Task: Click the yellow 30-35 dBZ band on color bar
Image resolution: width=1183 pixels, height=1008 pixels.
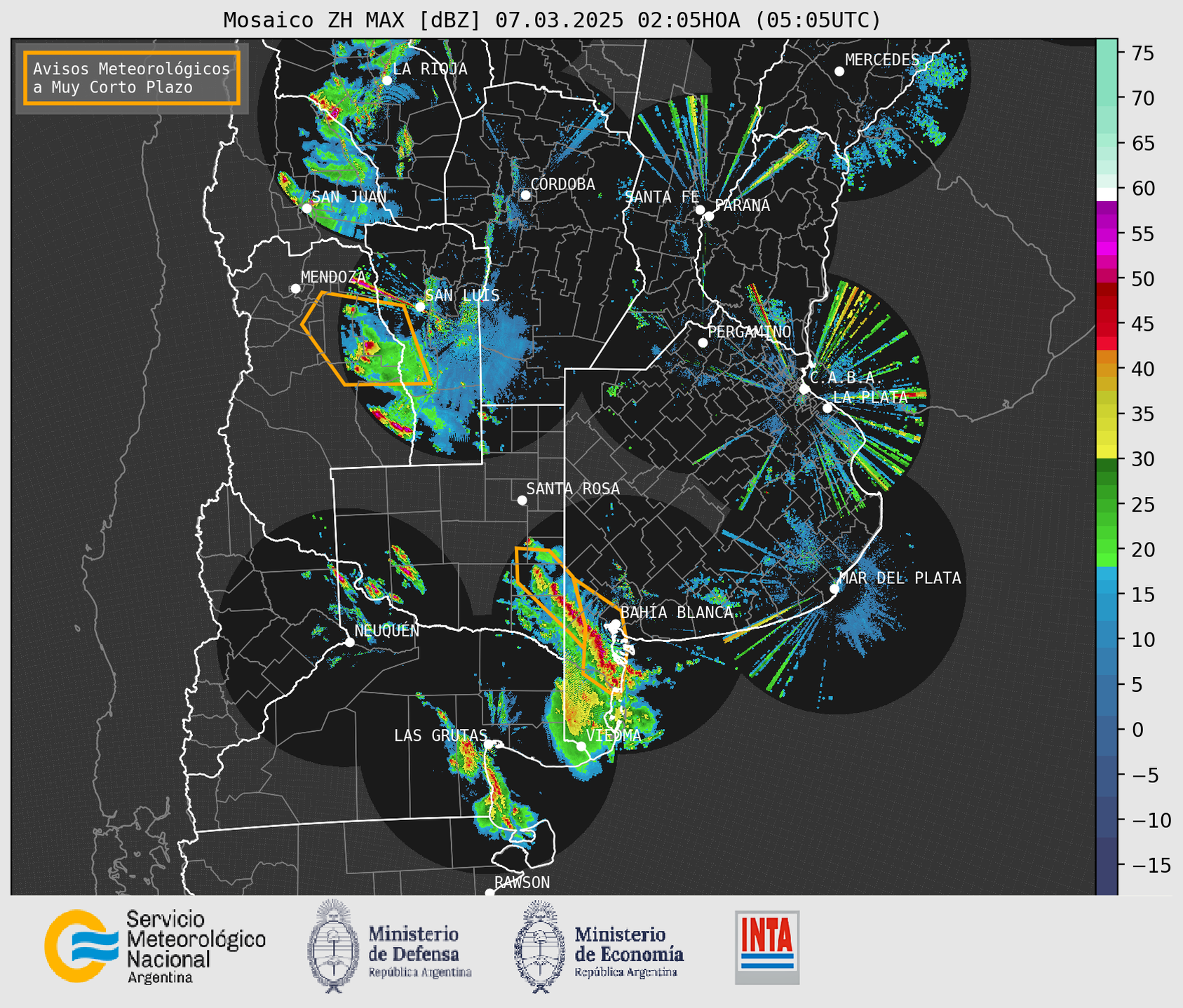Action: click(1107, 435)
